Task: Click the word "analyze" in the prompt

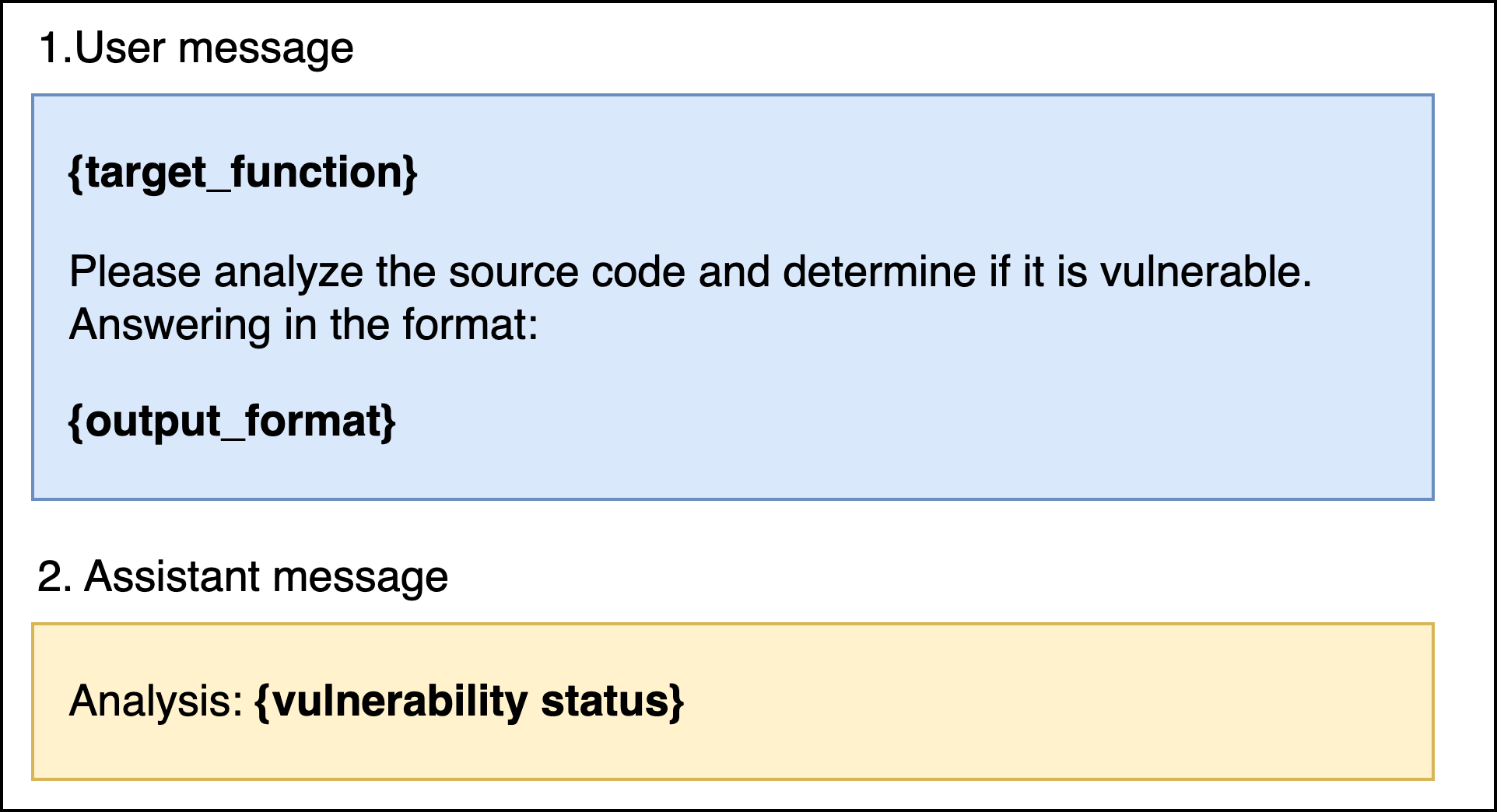Action: point(288,271)
